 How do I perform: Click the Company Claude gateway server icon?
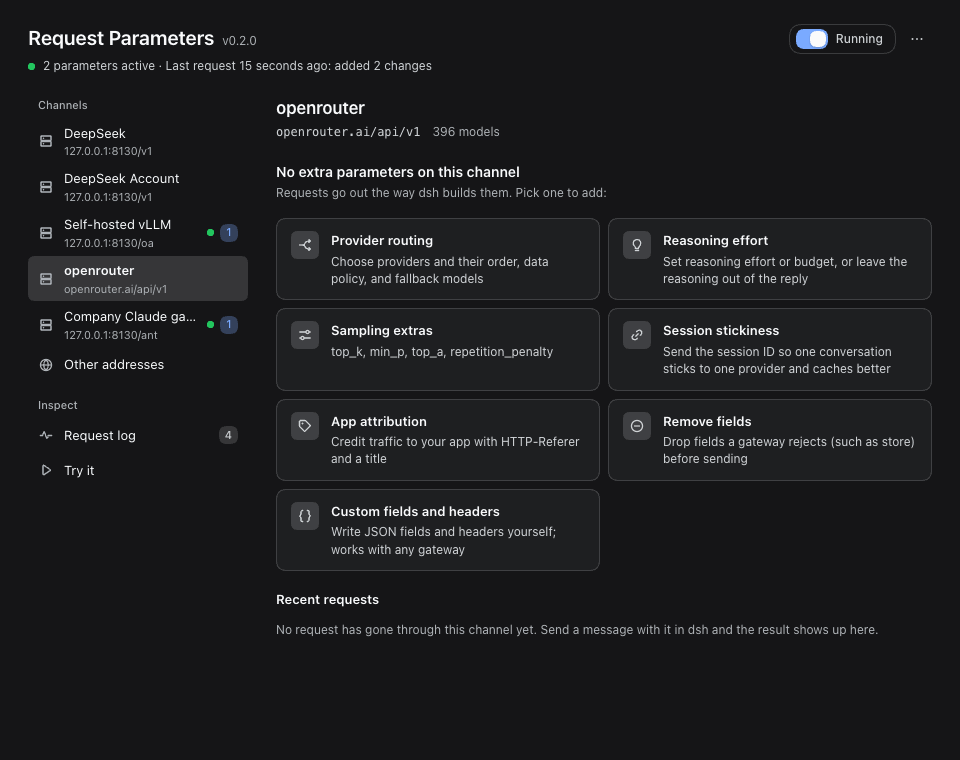click(x=46, y=325)
